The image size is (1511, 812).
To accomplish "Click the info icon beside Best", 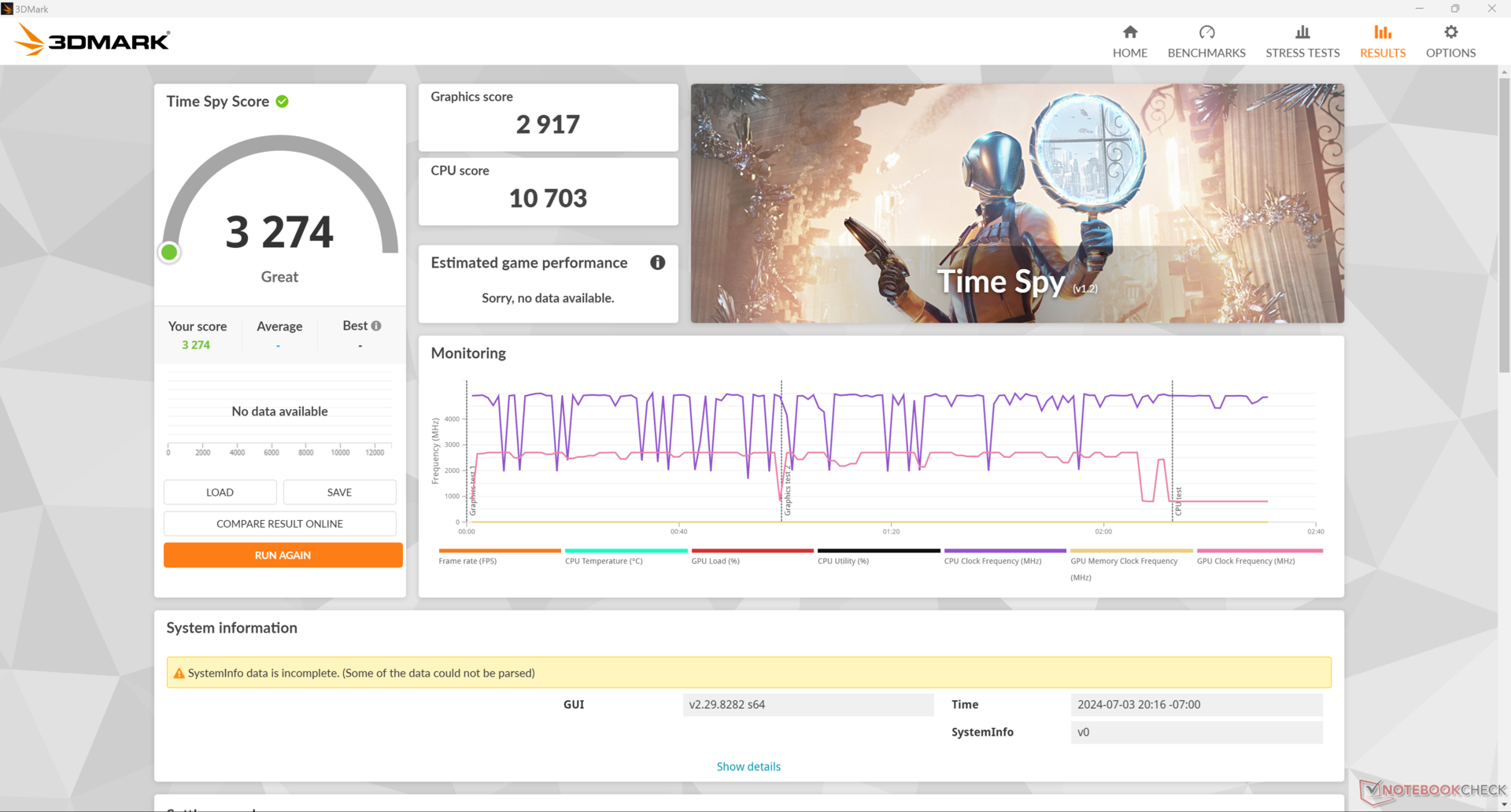I will click(376, 326).
